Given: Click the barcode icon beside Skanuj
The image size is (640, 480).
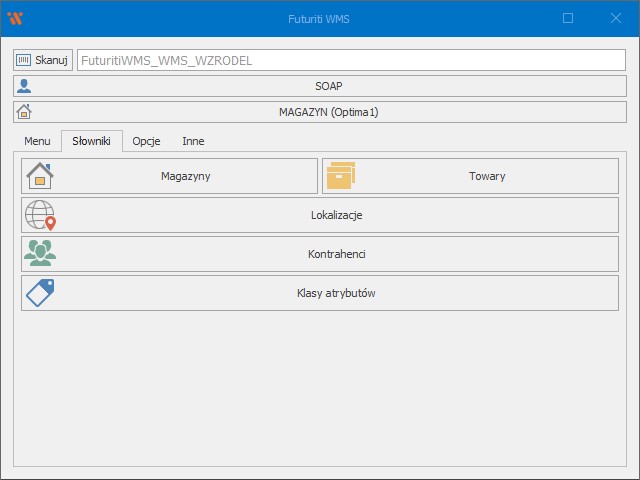Looking at the screenshot, I should click(x=24, y=60).
